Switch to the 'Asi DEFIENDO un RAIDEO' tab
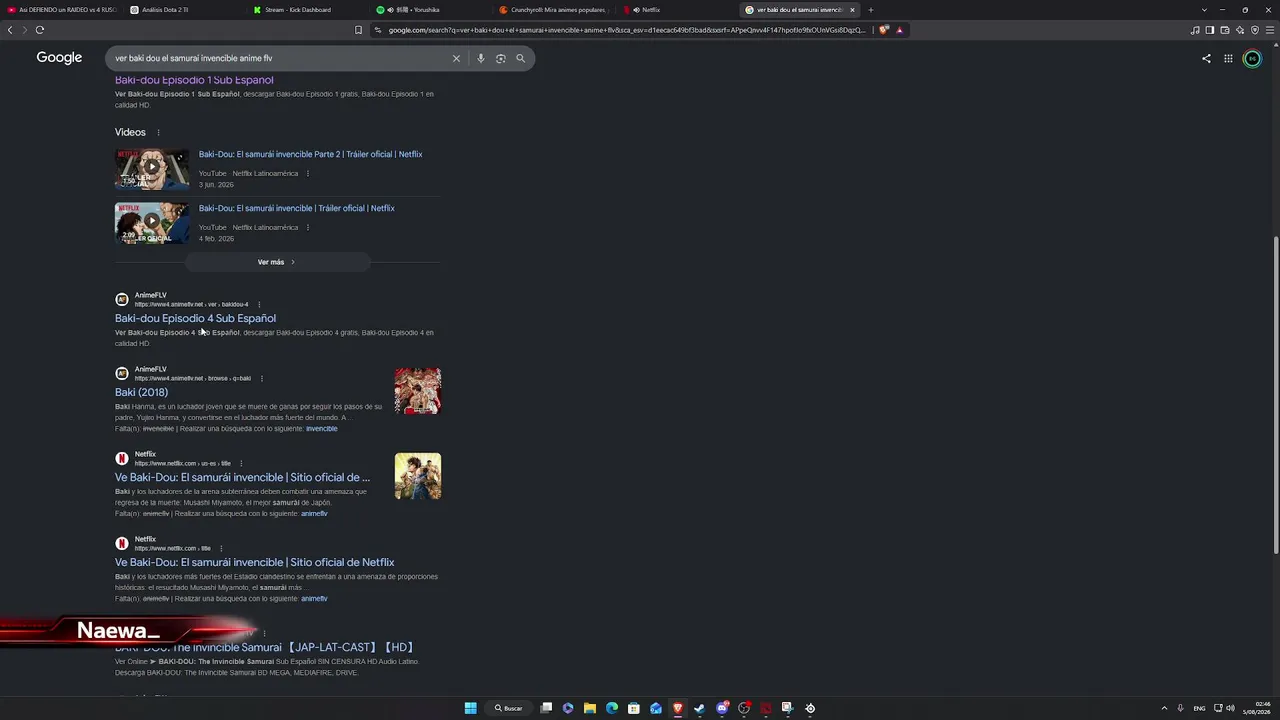Viewport: 1280px width, 720px height. tap(60, 10)
